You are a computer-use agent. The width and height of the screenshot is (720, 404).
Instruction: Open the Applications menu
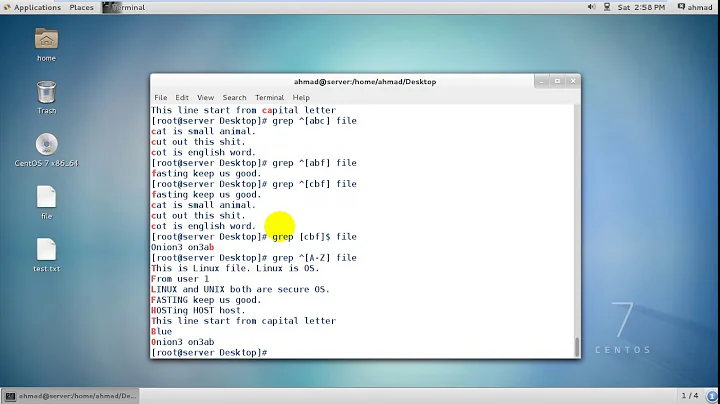click(x=32, y=7)
